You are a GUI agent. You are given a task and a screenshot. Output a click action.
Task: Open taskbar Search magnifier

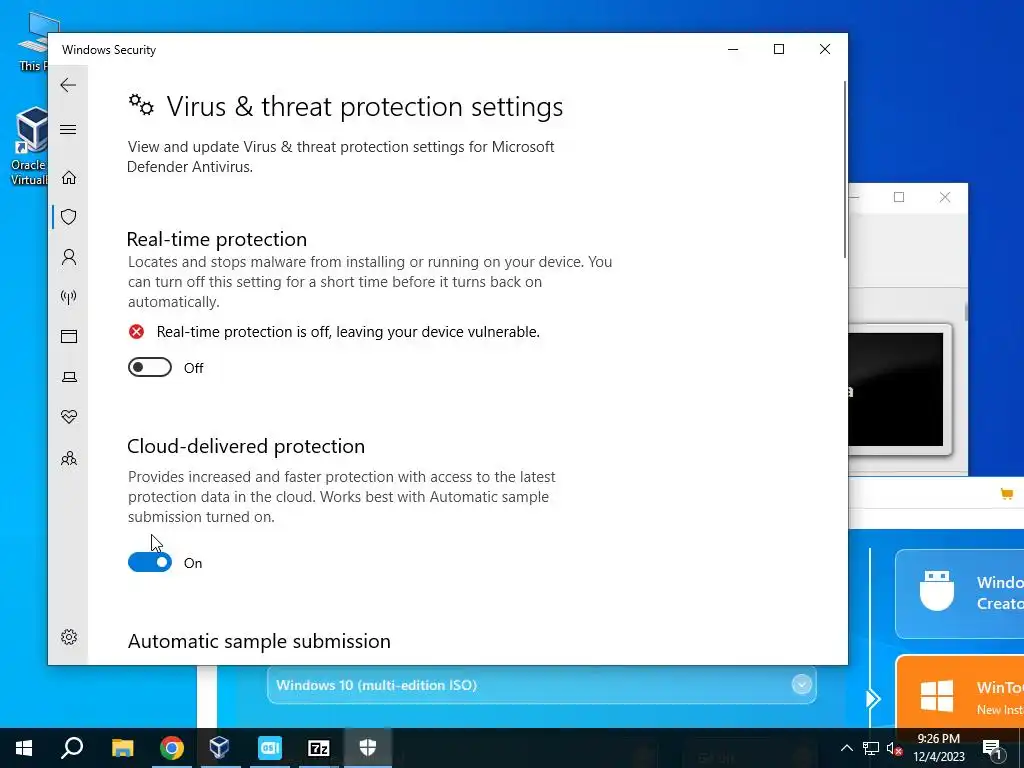(x=72, y=748)
